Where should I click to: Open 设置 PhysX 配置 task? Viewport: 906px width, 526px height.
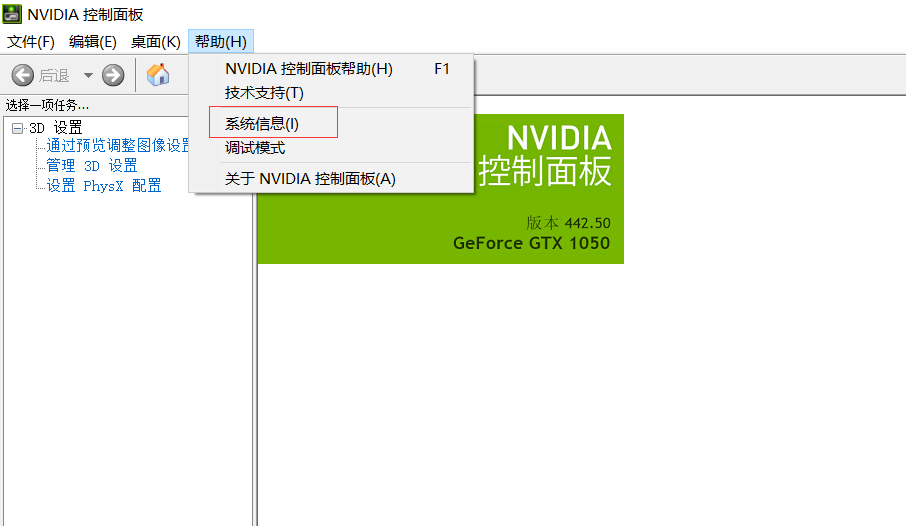[x=104, y=186]
